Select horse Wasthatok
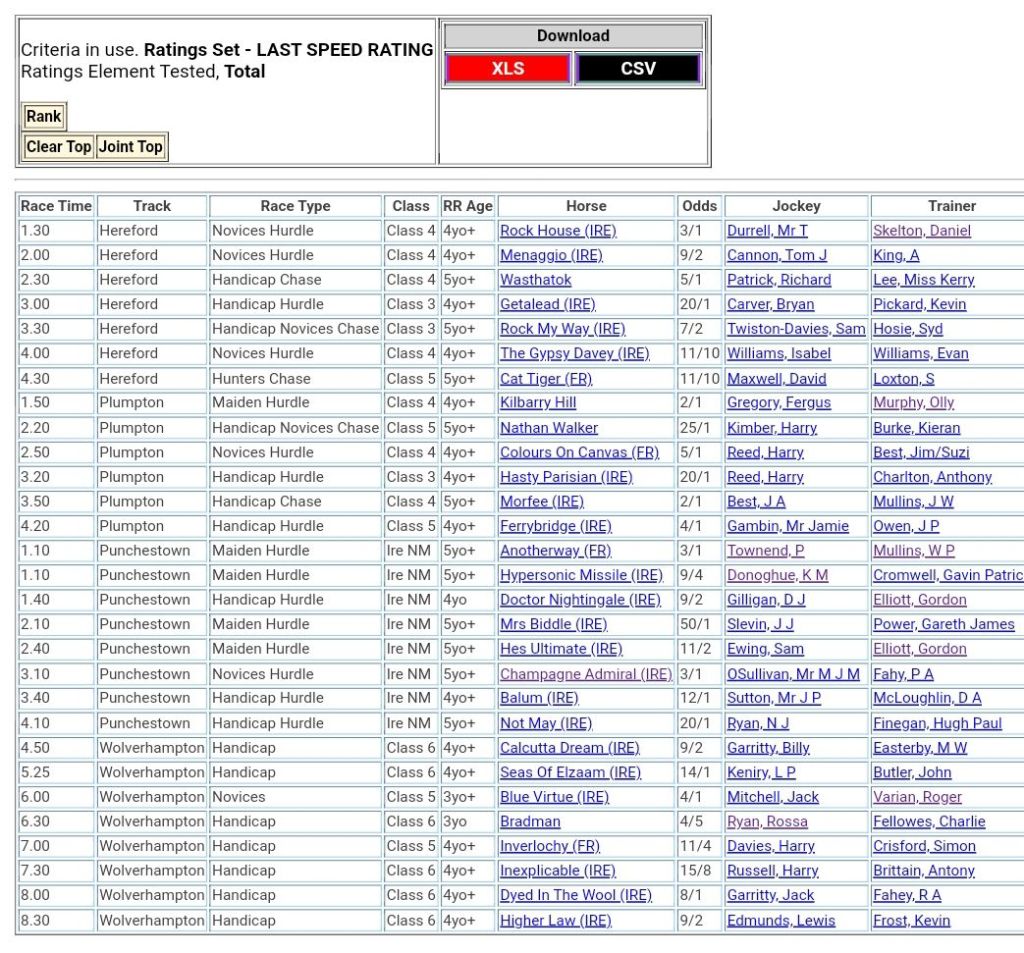The height and width of the screenshot is (953, 1024). point(536,280)
